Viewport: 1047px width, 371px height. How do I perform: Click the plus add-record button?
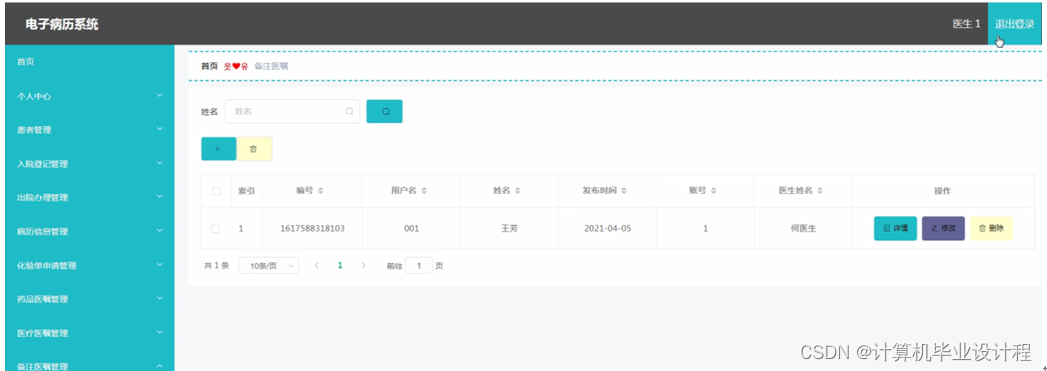[218, 149]
